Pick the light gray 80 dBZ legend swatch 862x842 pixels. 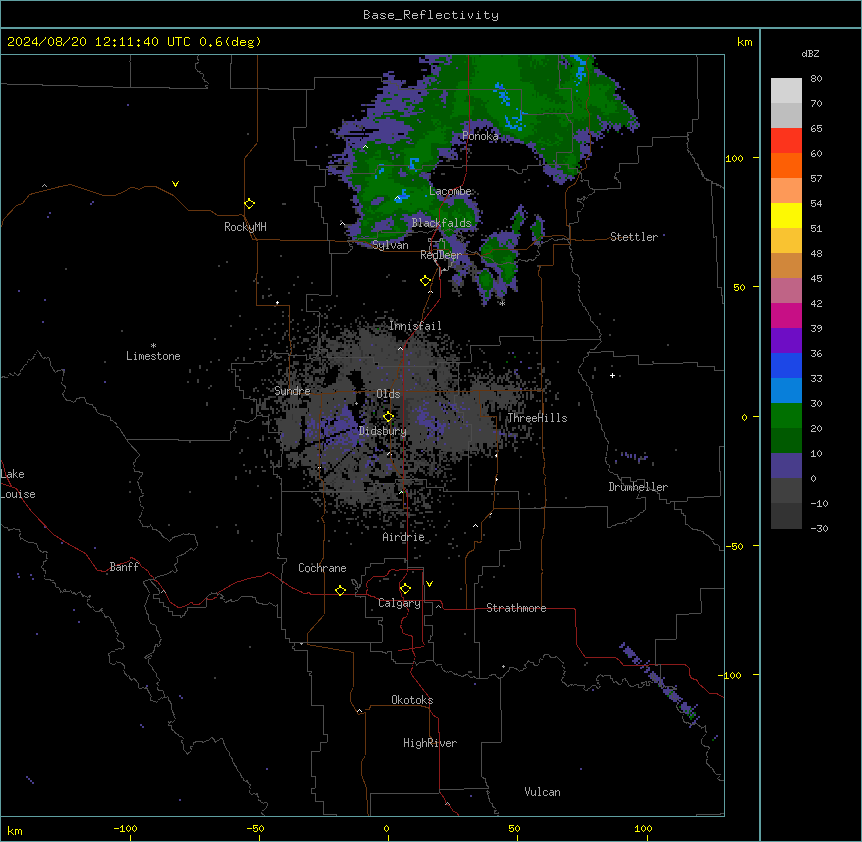(x=786, y=91)
